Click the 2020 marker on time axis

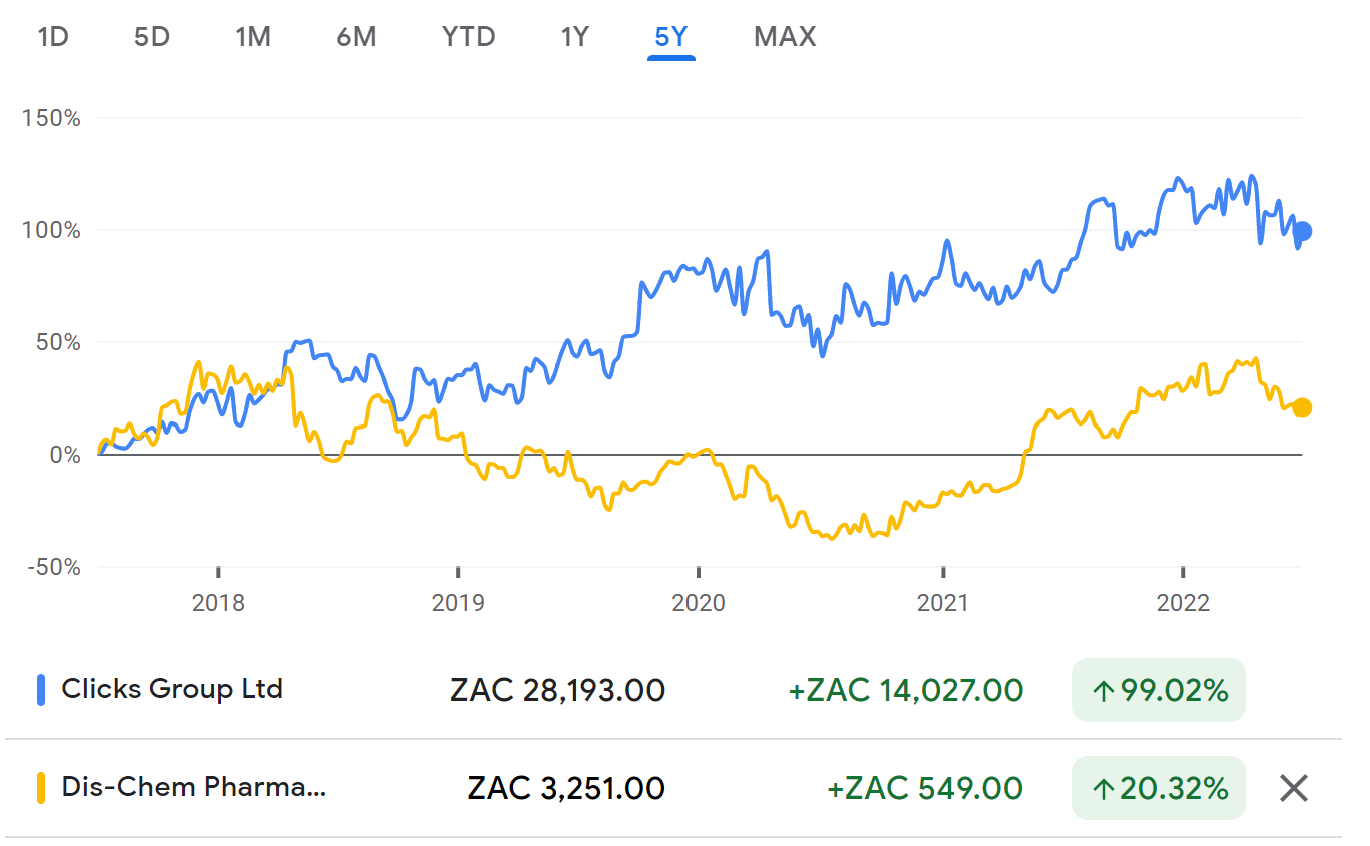pos(699,603)
